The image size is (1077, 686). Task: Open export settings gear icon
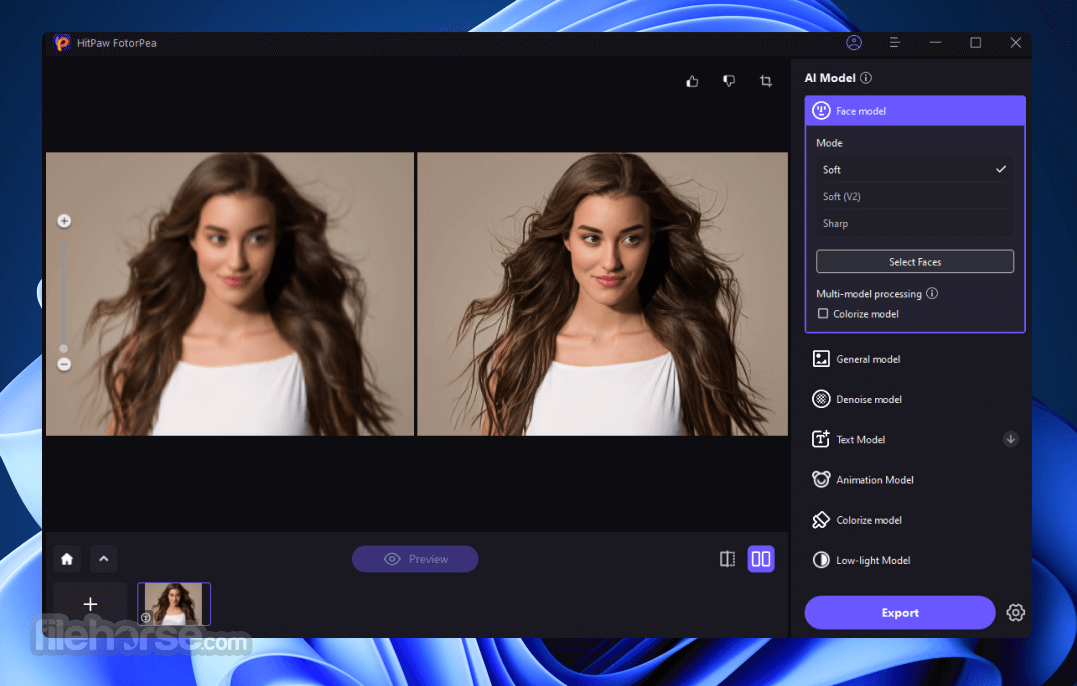[x=1015, y=613]
